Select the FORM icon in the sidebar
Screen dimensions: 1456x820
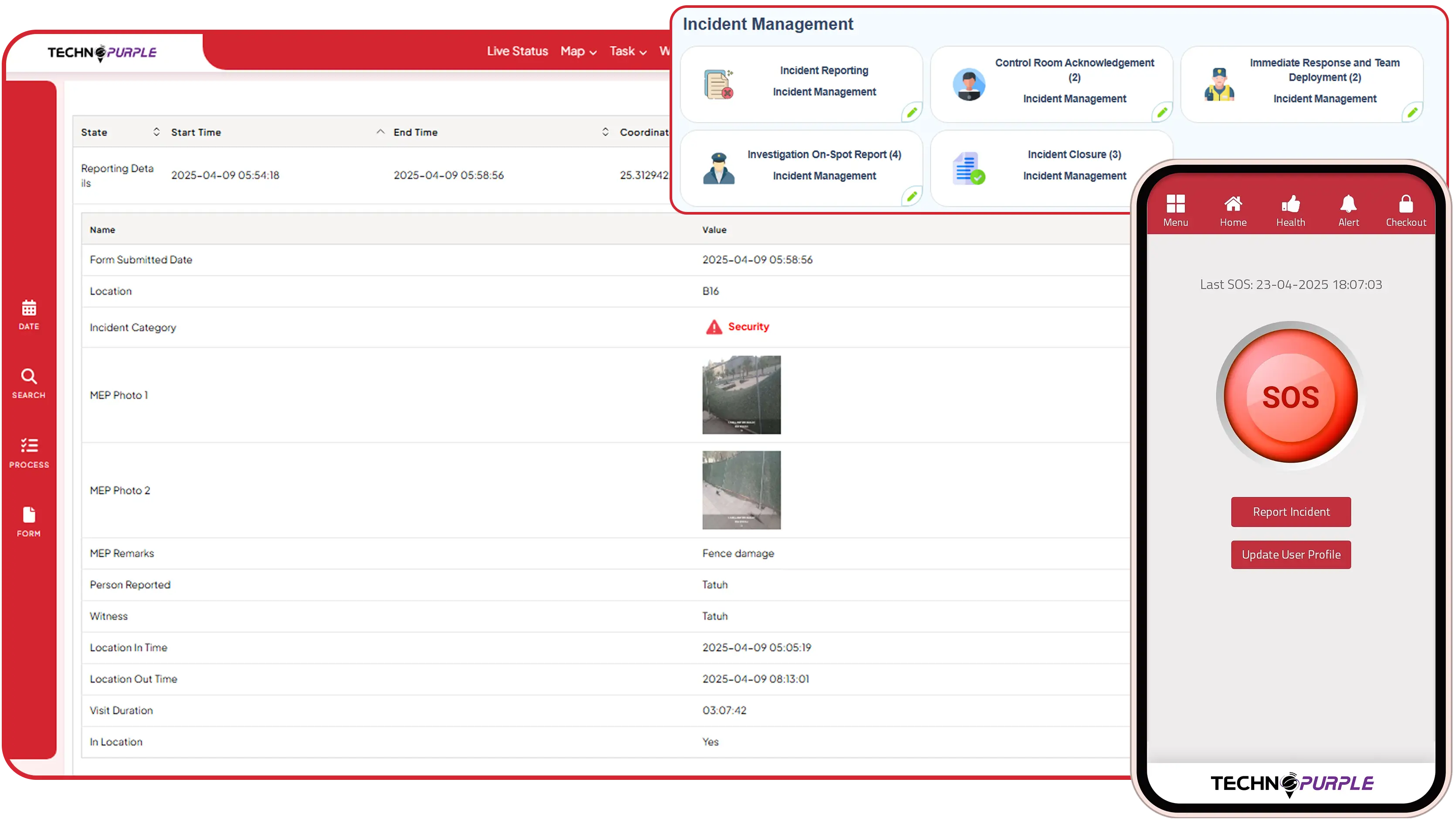pyautogui.click(x=28, y=520)
